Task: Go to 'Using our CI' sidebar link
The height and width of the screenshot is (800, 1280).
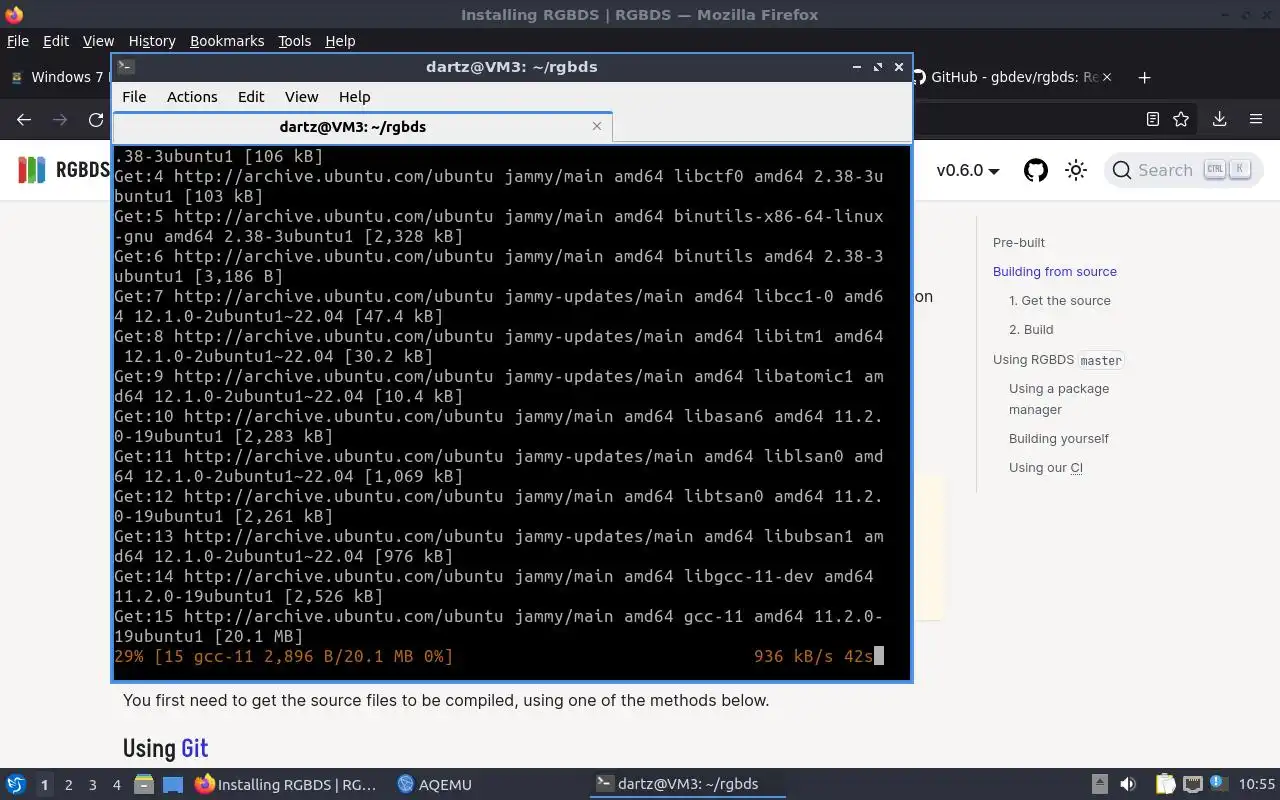Action: (x=1046, y=467)
